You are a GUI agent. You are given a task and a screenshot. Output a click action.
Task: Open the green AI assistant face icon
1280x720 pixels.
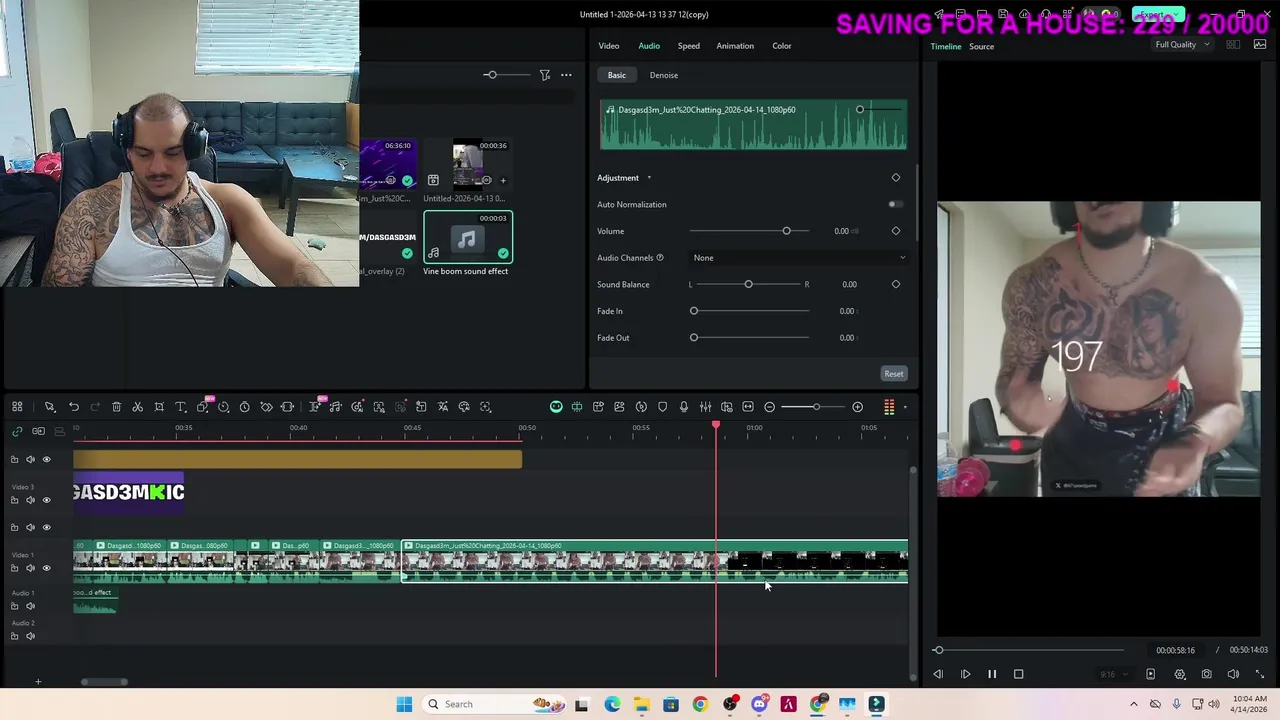[556, 407]
